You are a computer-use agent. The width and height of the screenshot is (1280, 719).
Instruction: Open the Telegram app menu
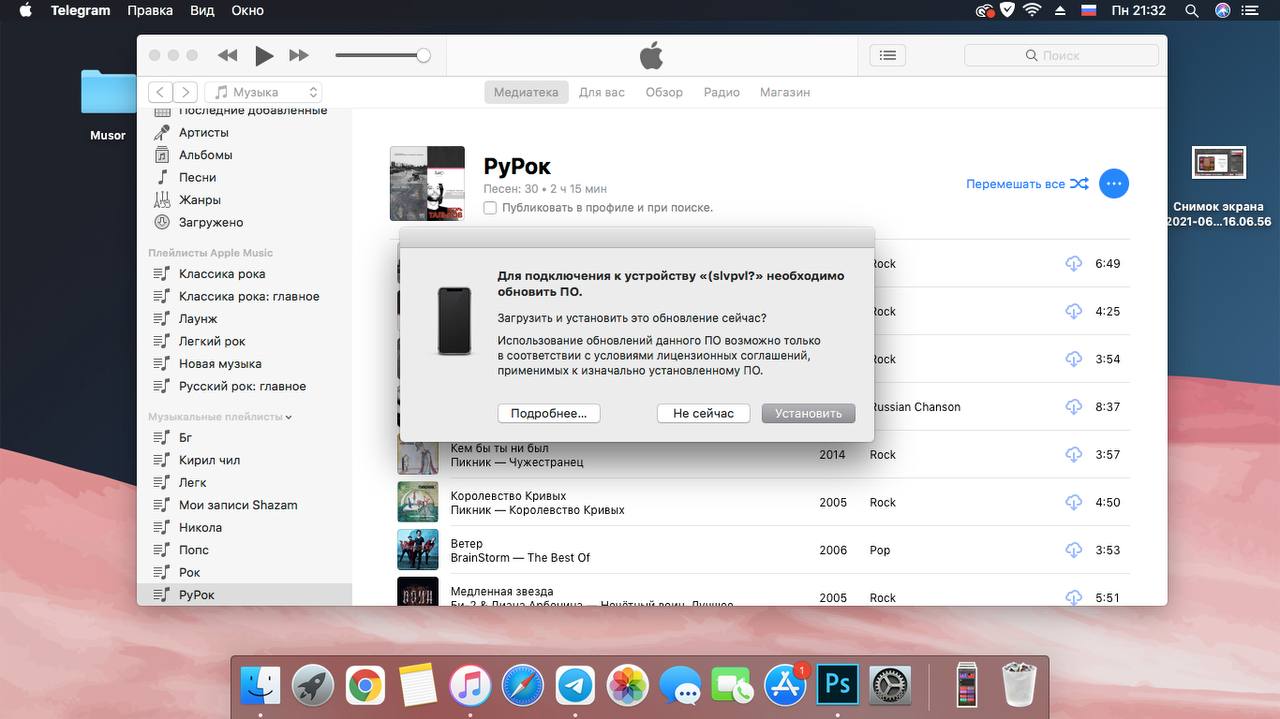click(80, 11)
